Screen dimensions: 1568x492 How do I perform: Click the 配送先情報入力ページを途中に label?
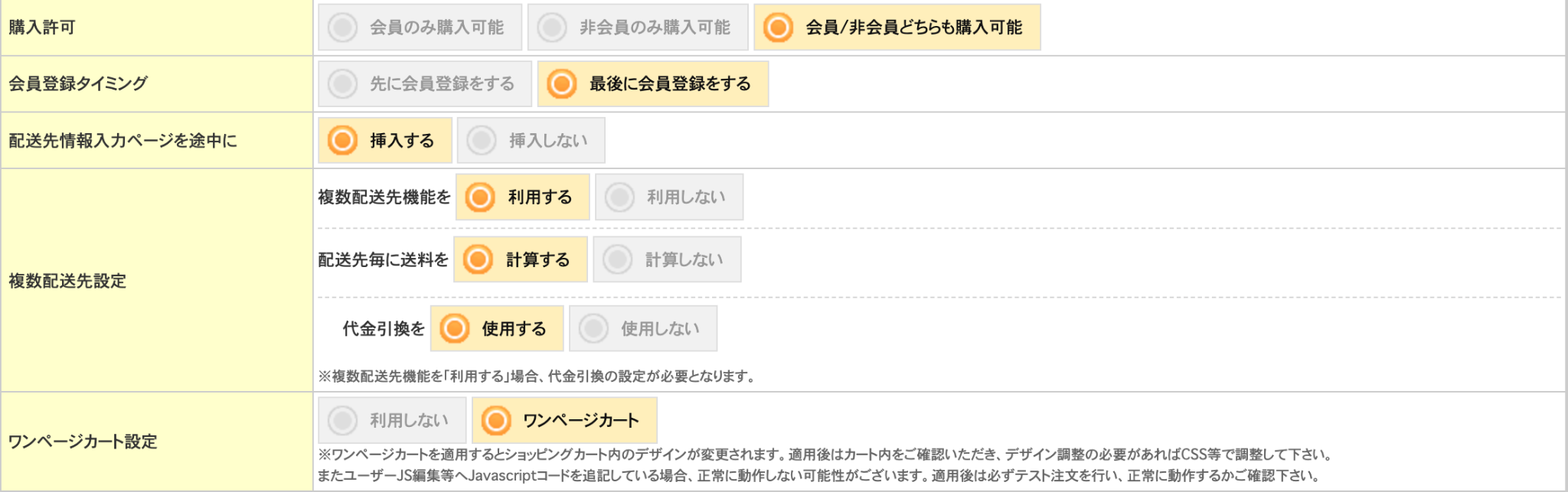[122, 141]
